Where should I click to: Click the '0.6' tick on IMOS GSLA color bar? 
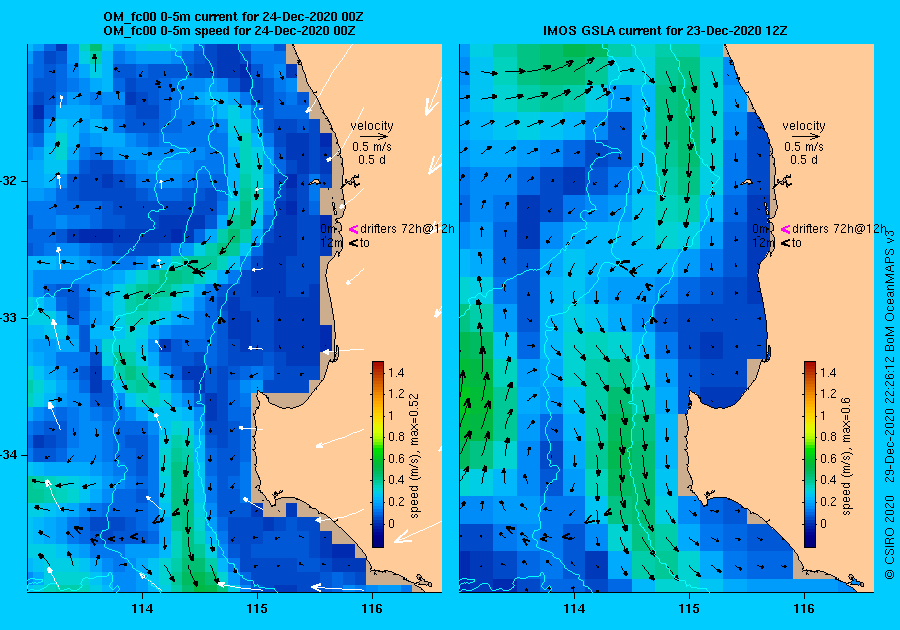coord(828,458)
